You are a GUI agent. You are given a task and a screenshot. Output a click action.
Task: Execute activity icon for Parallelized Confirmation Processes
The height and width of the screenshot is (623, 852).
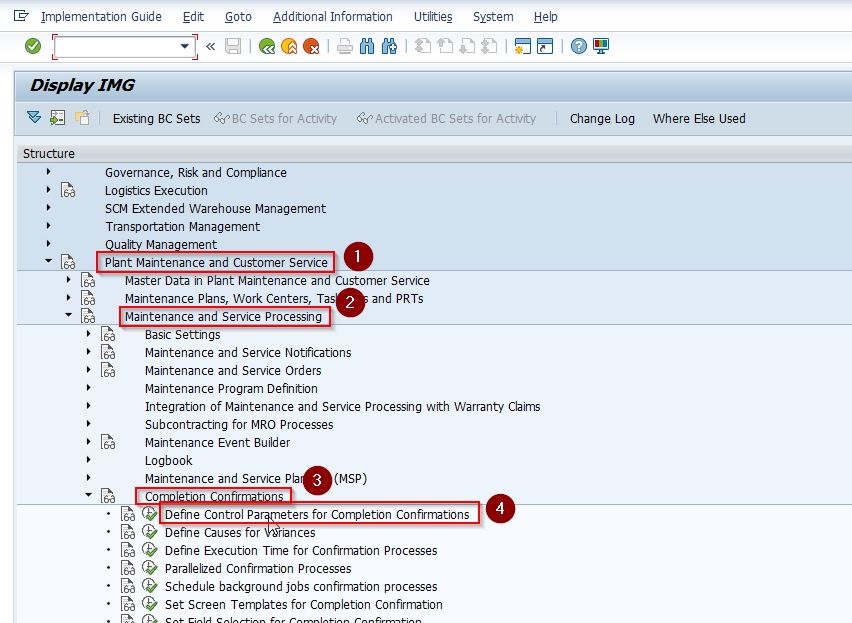tap(149, 568)
